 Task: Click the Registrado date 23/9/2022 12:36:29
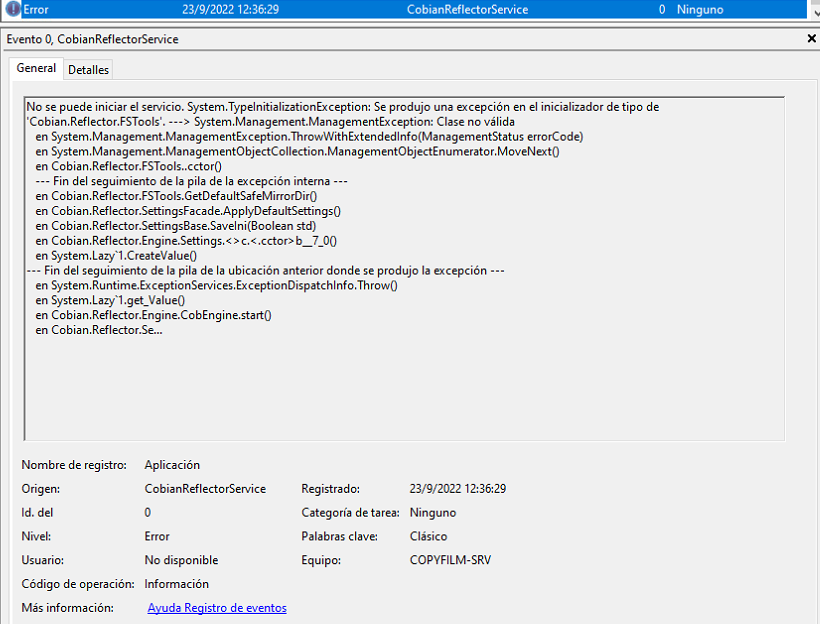[x=458, y=489]
